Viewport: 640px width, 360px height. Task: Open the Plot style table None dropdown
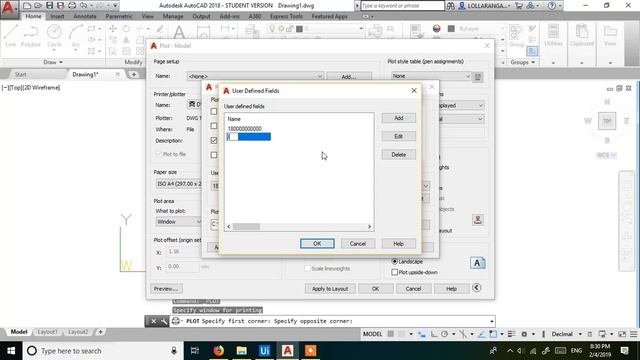click(431, 76)
